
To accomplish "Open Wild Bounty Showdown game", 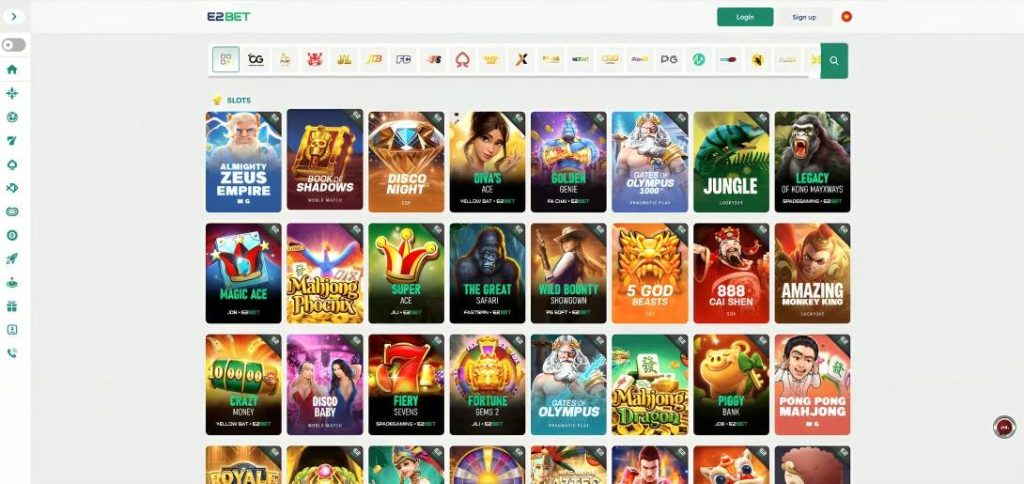I will [568, 273].
